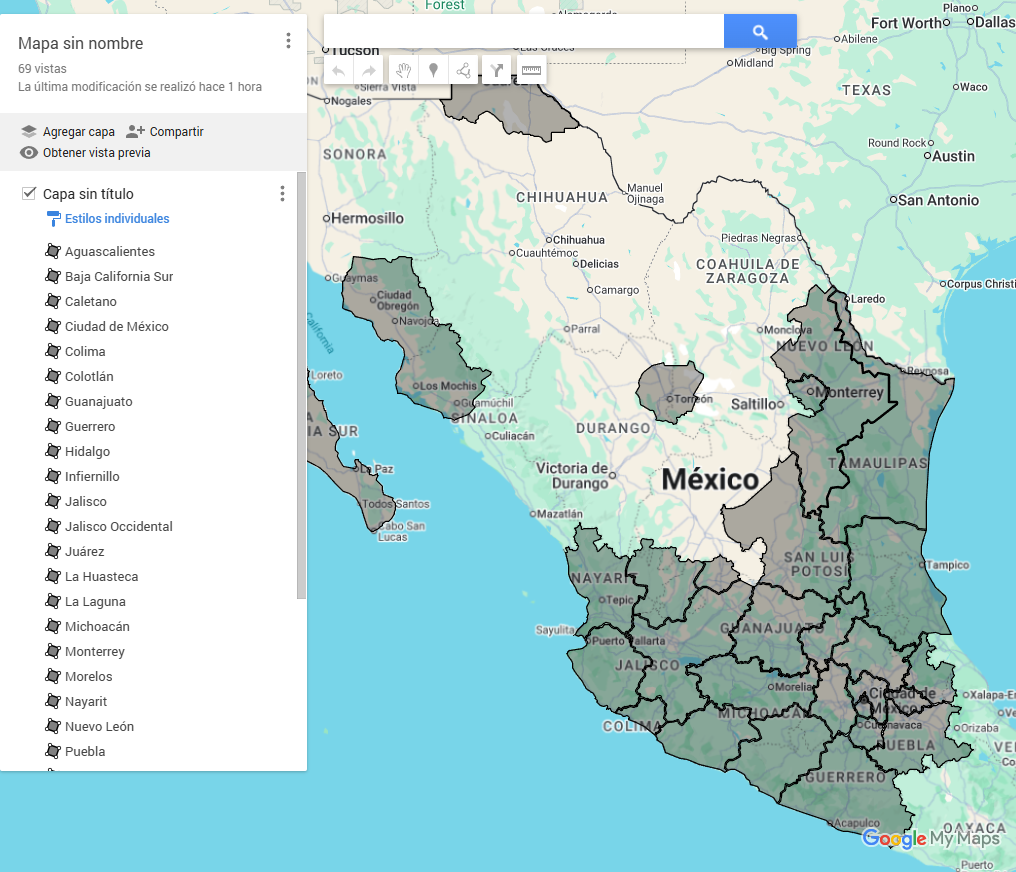Click the last modification time text
The width and height of the screenshot is (1016, 872).
[140, 87]
